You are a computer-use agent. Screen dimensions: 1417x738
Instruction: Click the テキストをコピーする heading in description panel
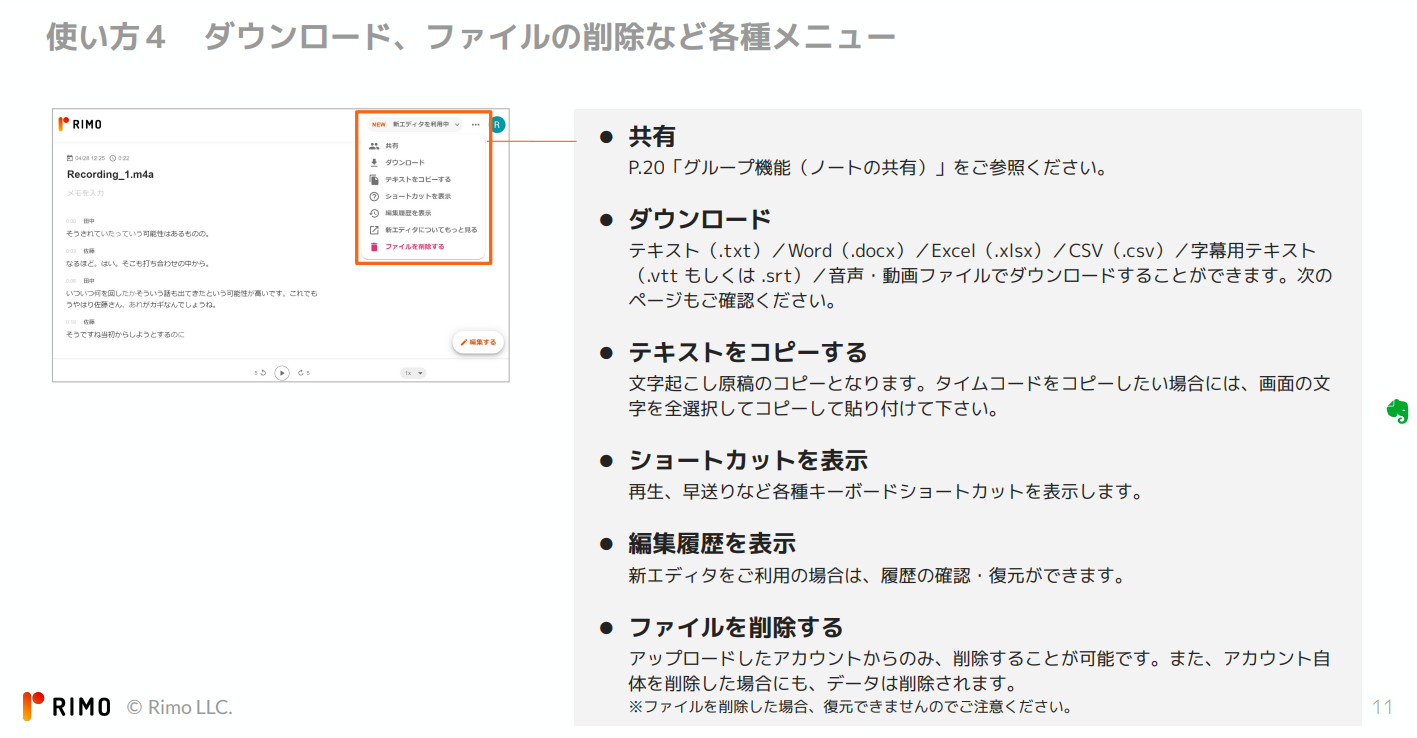coord(747,353)
